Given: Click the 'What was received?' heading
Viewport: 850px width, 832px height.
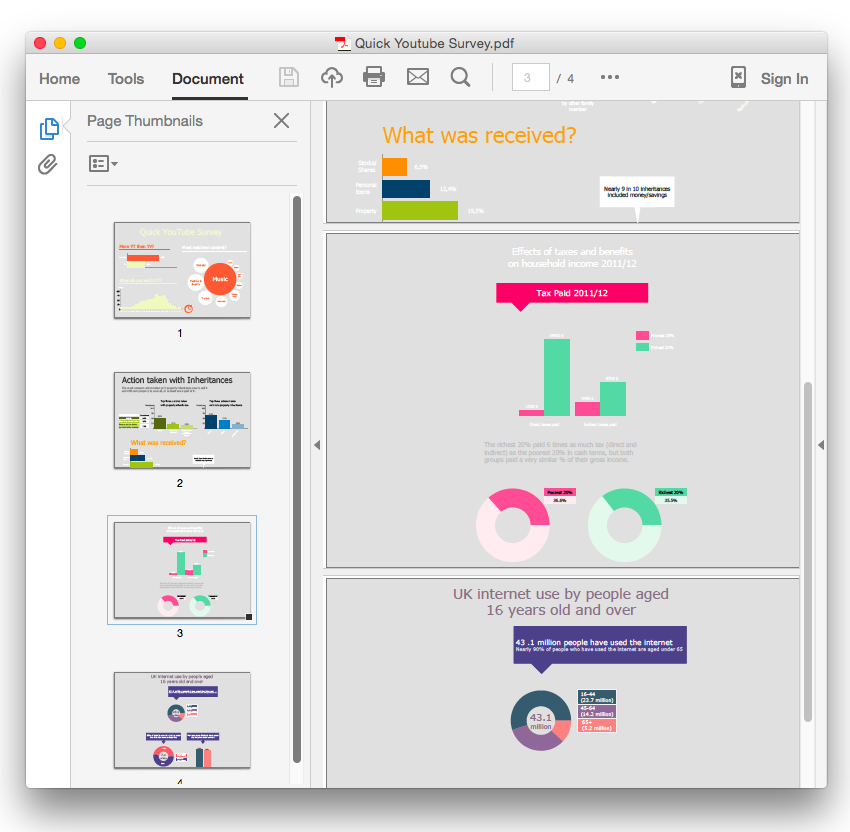Looking at the screenshot, I should (479, 135).
